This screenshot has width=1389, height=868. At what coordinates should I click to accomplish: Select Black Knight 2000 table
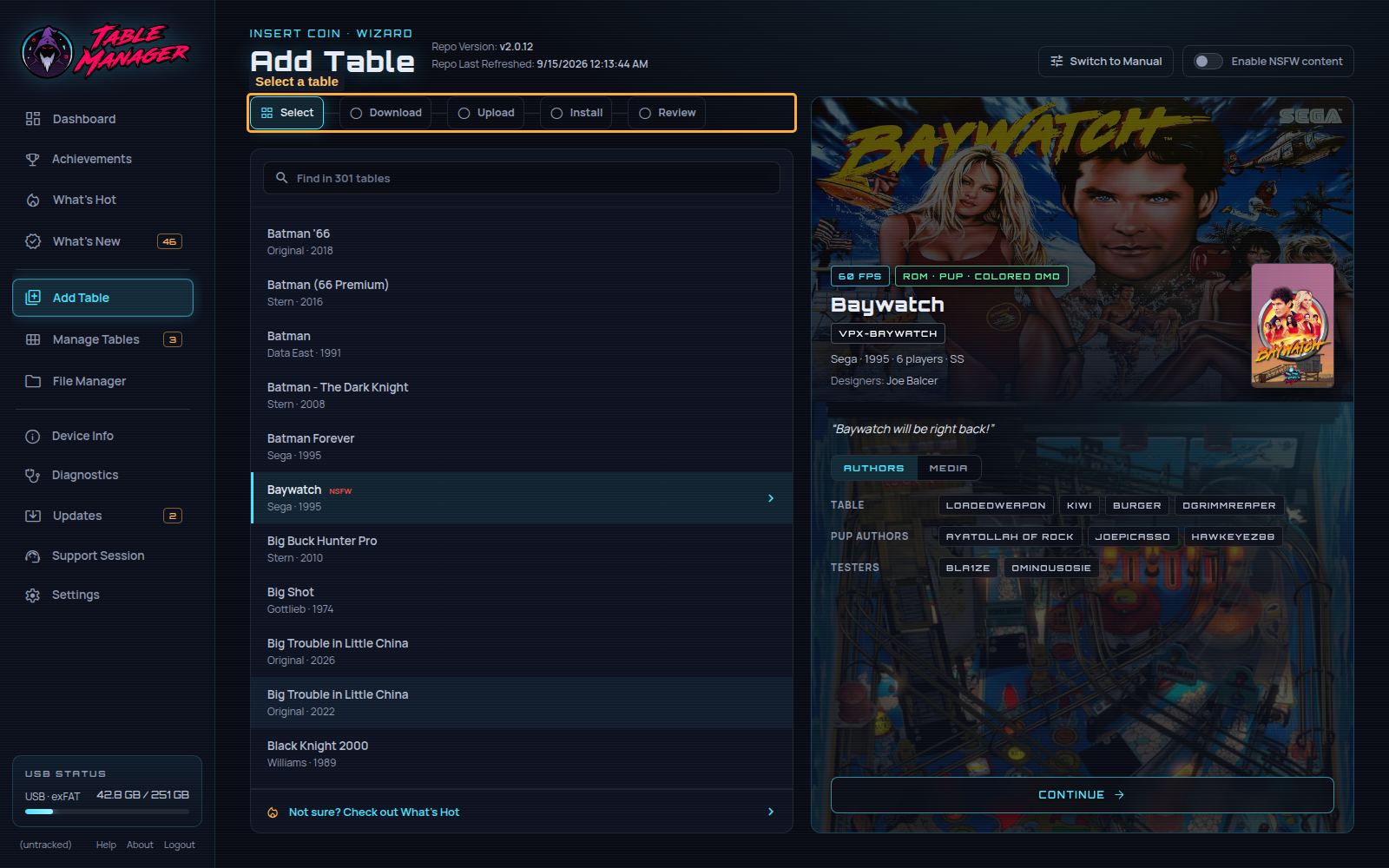(x=522, y=754)
